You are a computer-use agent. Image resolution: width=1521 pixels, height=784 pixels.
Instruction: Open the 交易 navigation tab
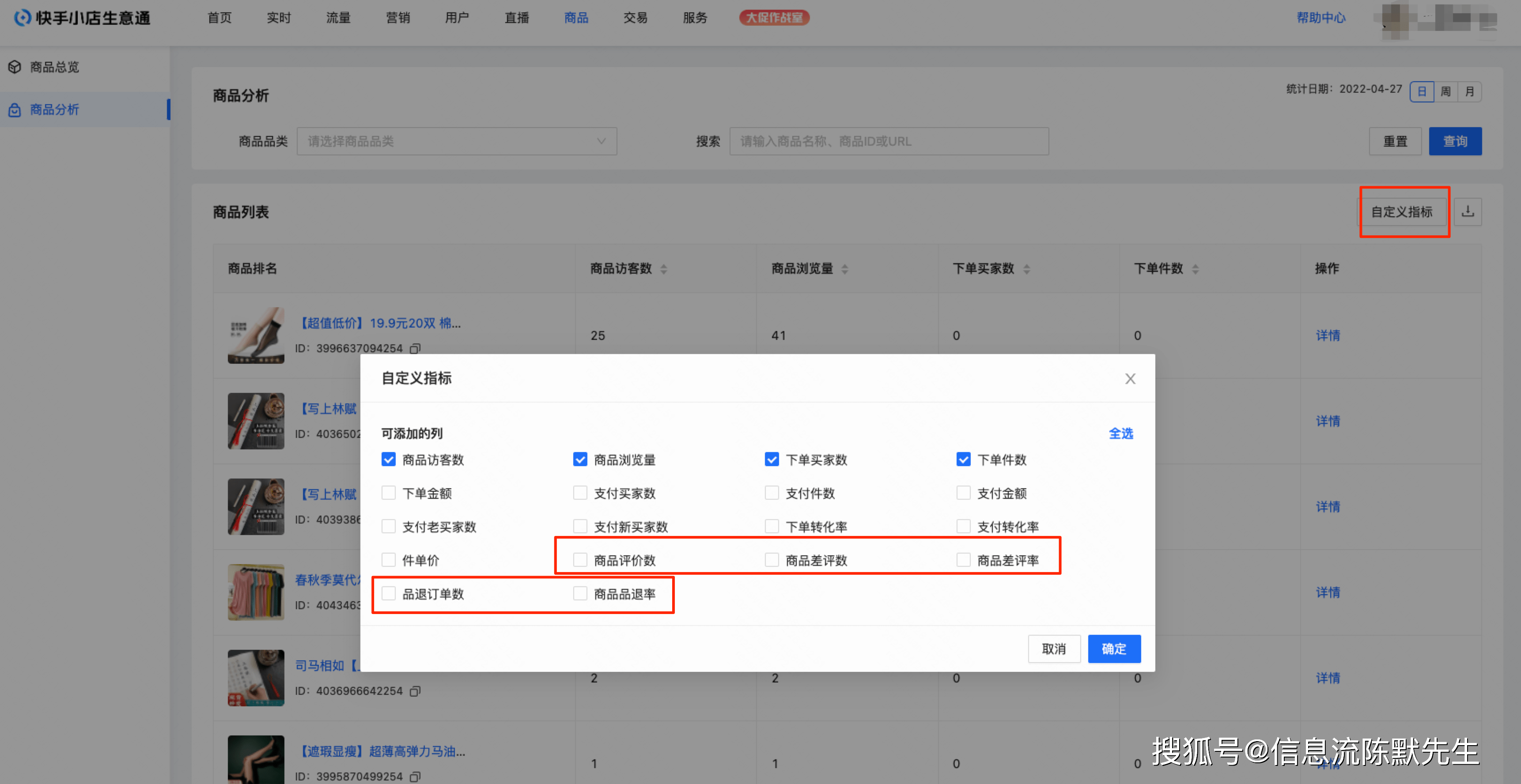(636, 18)
